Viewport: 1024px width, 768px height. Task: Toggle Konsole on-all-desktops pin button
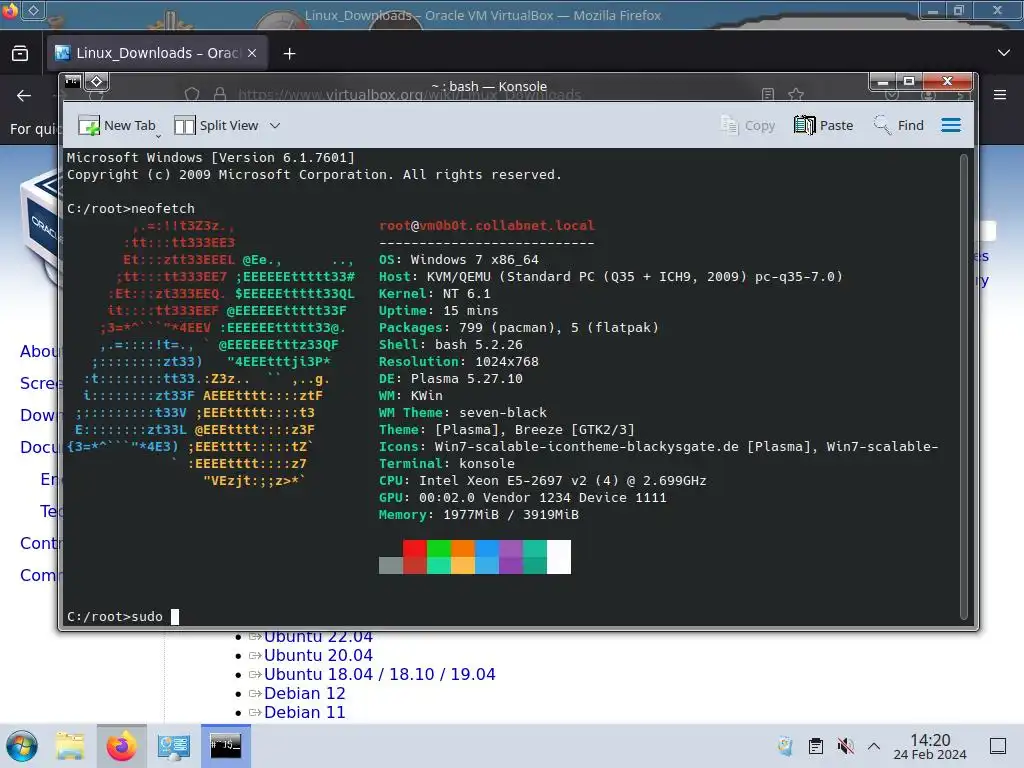[97, 81]
